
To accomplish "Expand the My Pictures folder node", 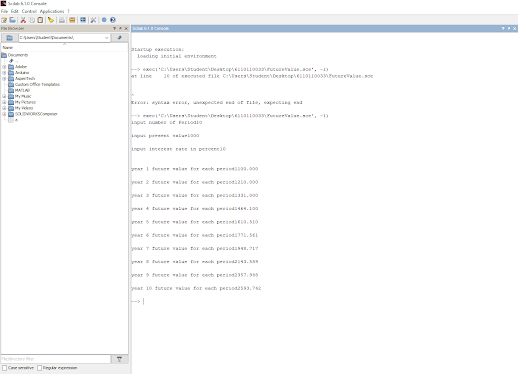I will [4, 102].
